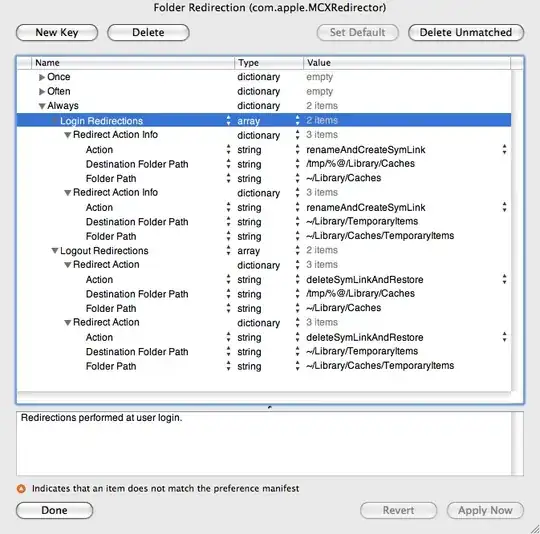
Task: Select the highlighted Login Redirections row
Action: pos(264,121)
